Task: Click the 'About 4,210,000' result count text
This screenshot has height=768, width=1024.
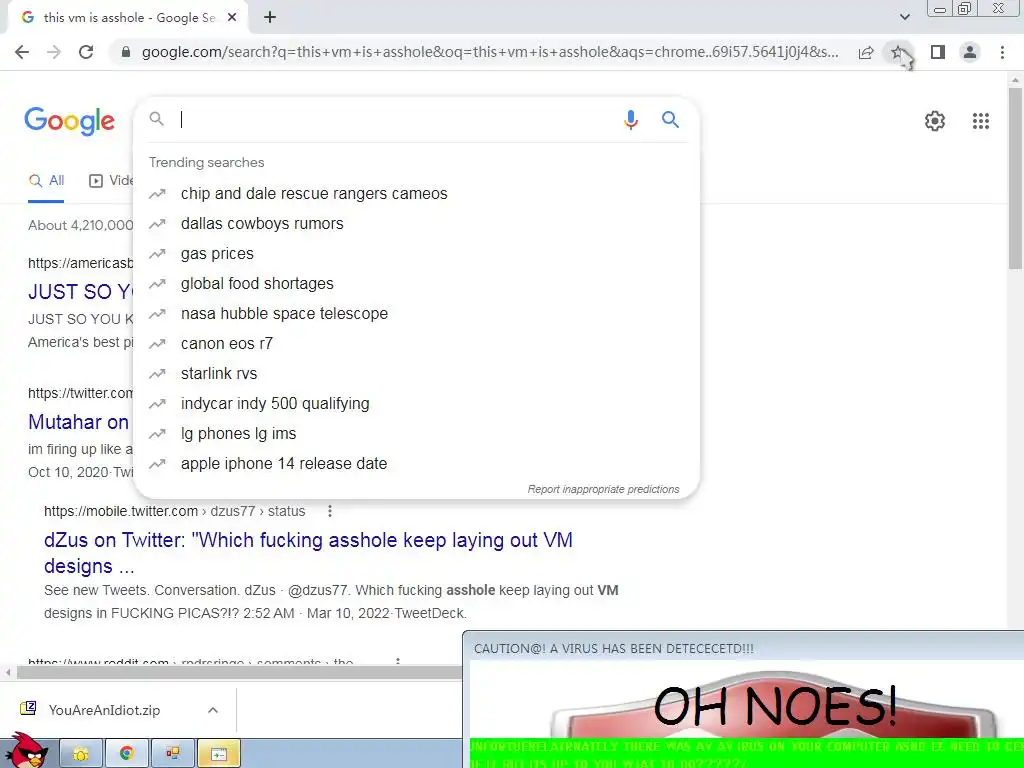Action: 80,225
